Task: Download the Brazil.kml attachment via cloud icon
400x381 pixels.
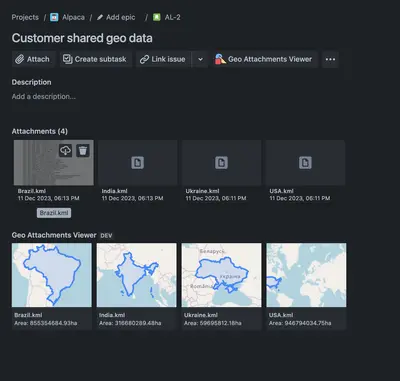Action: point(66,151)
